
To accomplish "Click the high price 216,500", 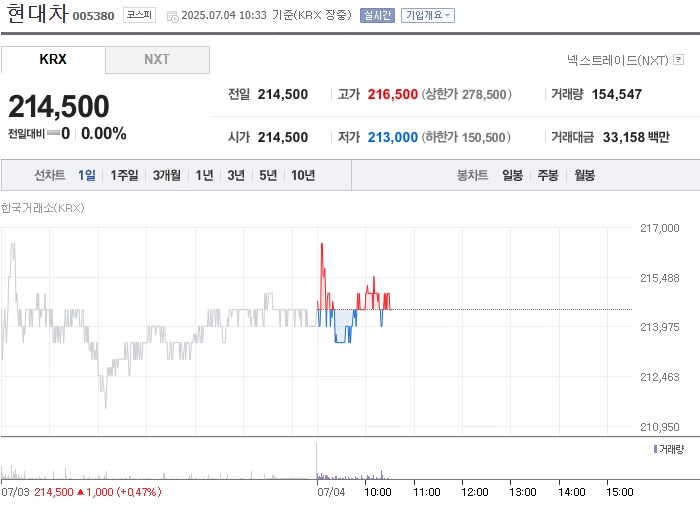I will (392, 94).
